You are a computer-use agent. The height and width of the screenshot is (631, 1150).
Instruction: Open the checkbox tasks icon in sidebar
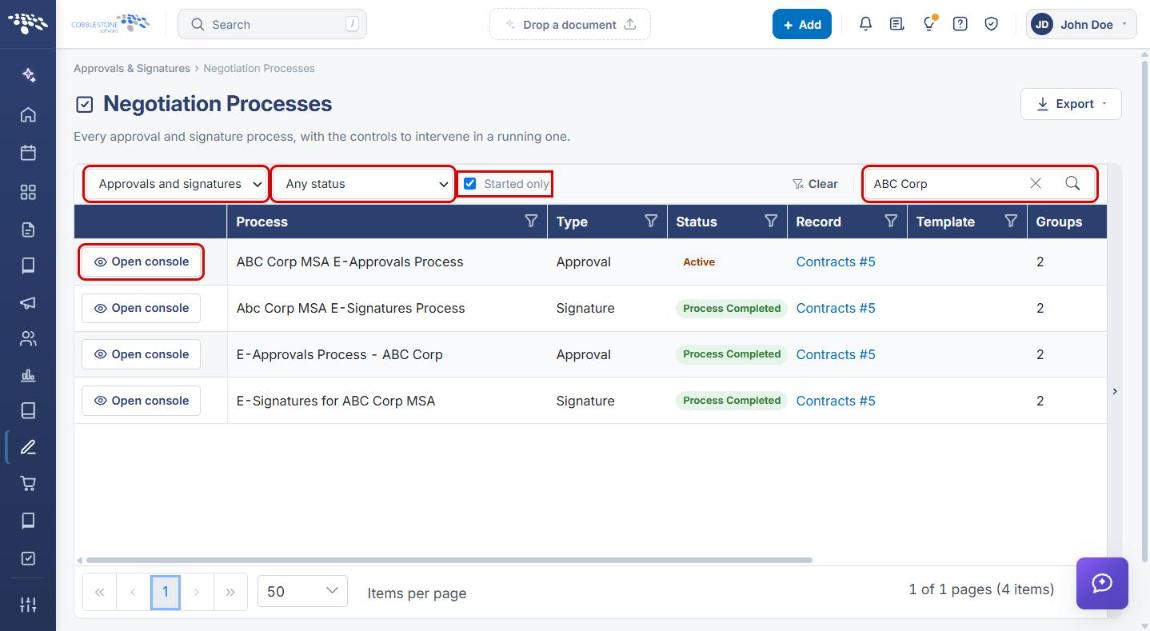pyautogui.click(x=28, y=558)
